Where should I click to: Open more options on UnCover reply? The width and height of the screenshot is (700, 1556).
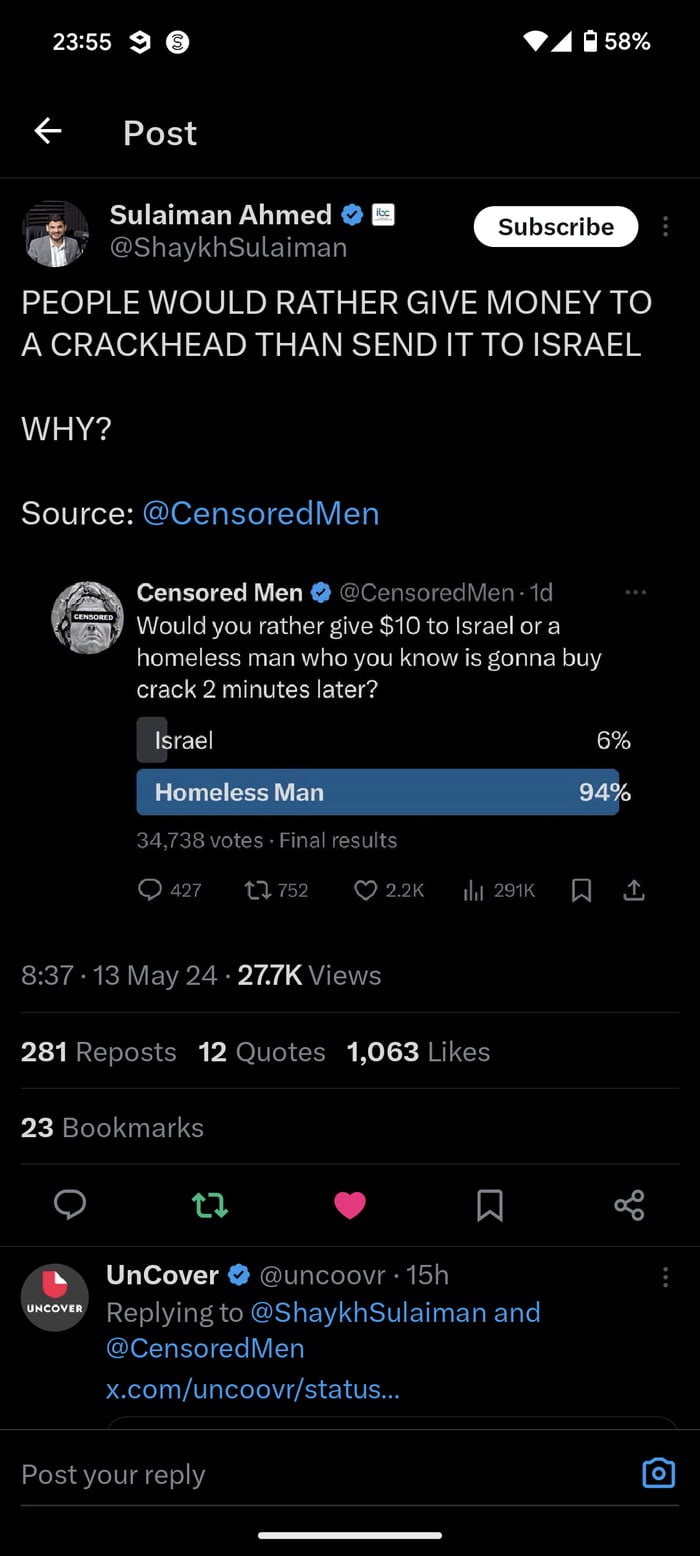click(x=665, y=1277)
